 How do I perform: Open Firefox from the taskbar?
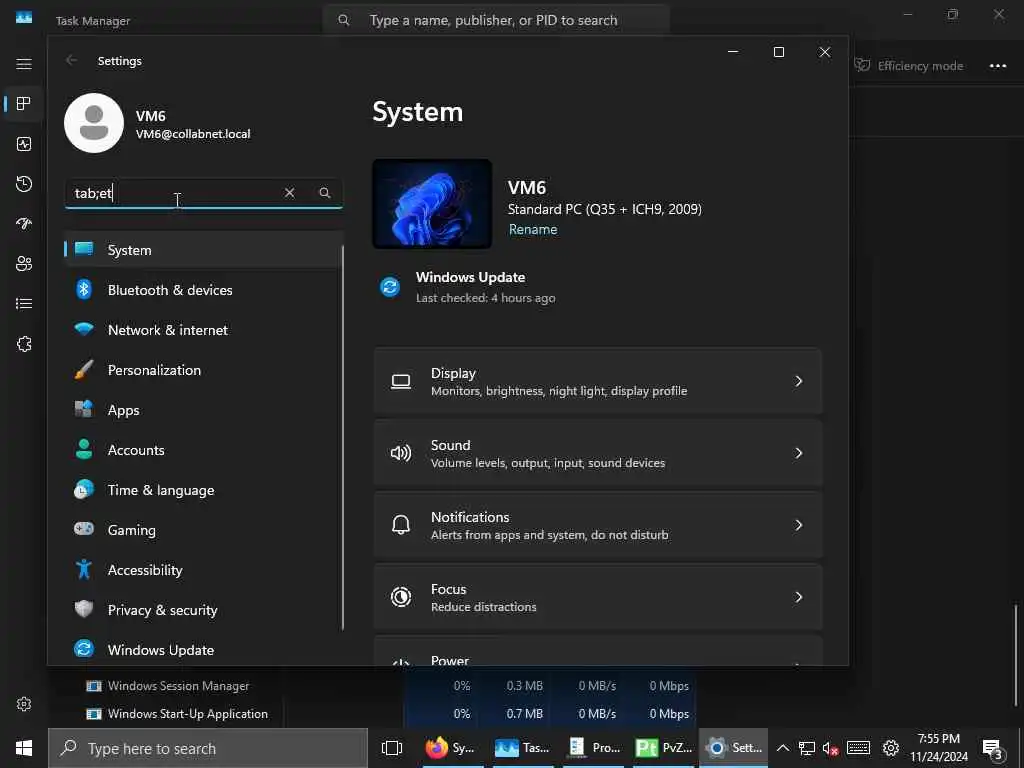[x=450, y=748]
